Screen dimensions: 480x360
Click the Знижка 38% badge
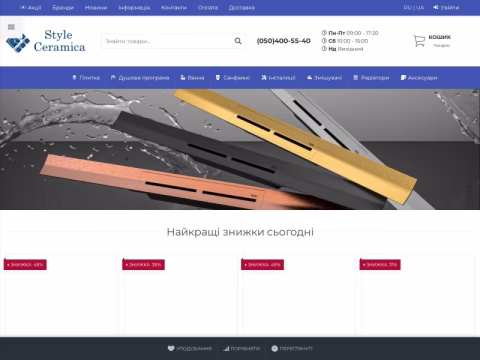click(x=143, y=265)
